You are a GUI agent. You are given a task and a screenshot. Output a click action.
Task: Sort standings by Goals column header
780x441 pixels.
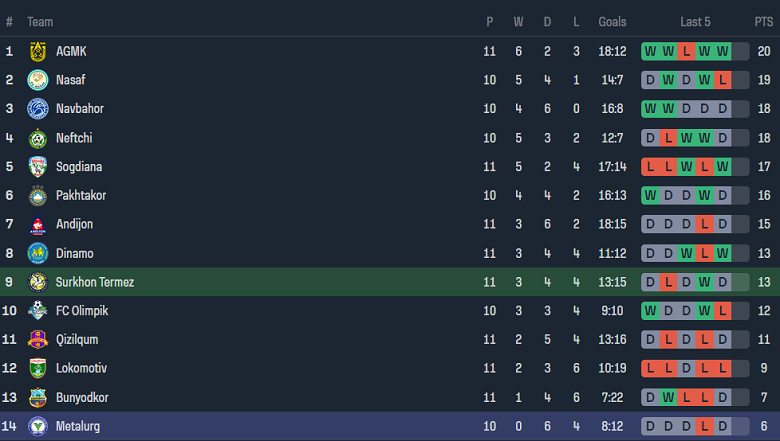click(x=612, y=22)
